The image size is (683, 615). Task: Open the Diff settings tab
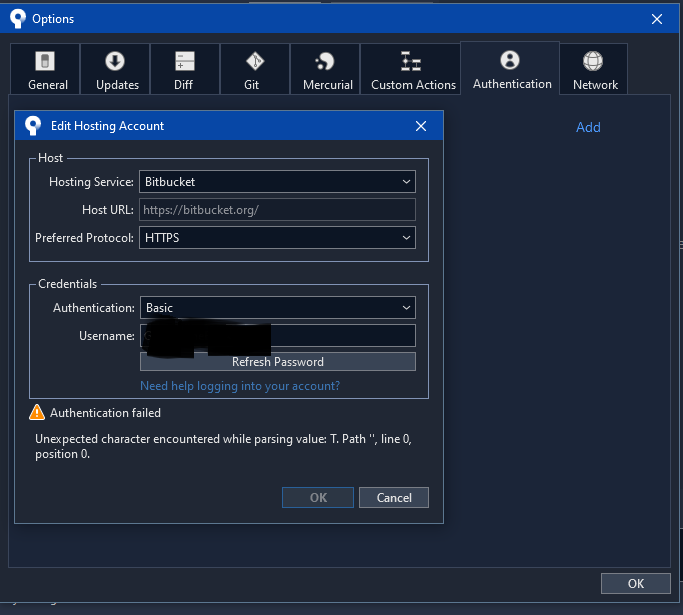[185, 69]
